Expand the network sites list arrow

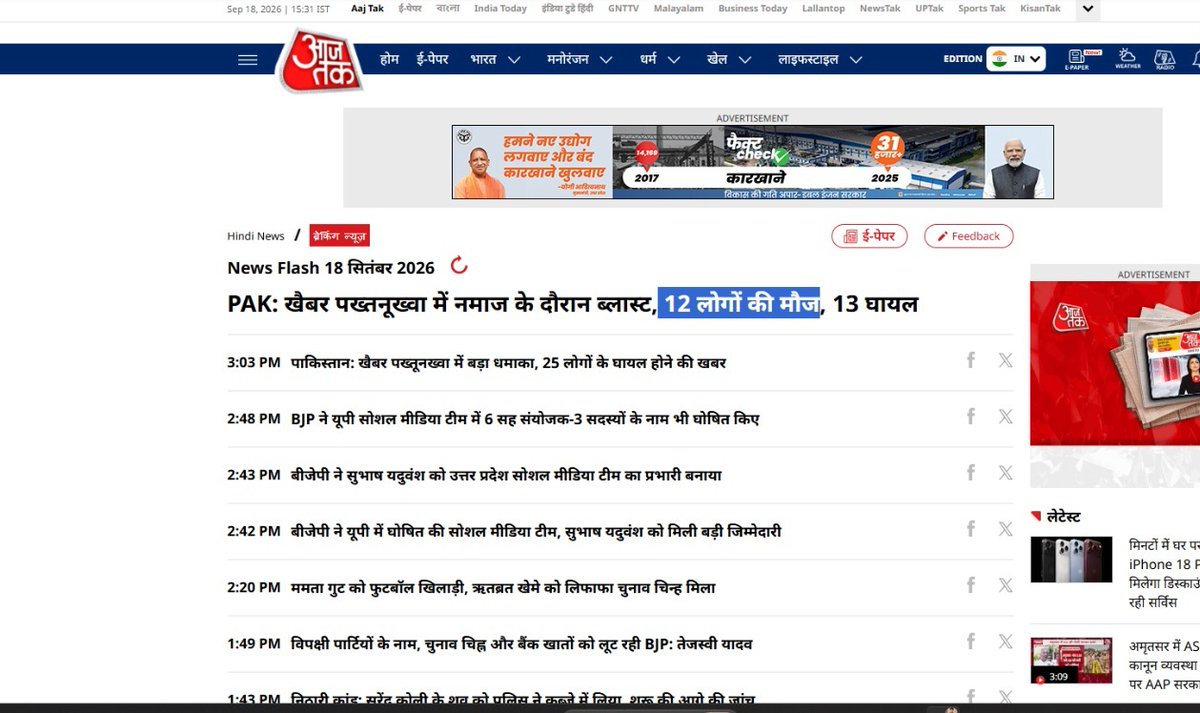pyautogui.click(x=1089, y=10)
